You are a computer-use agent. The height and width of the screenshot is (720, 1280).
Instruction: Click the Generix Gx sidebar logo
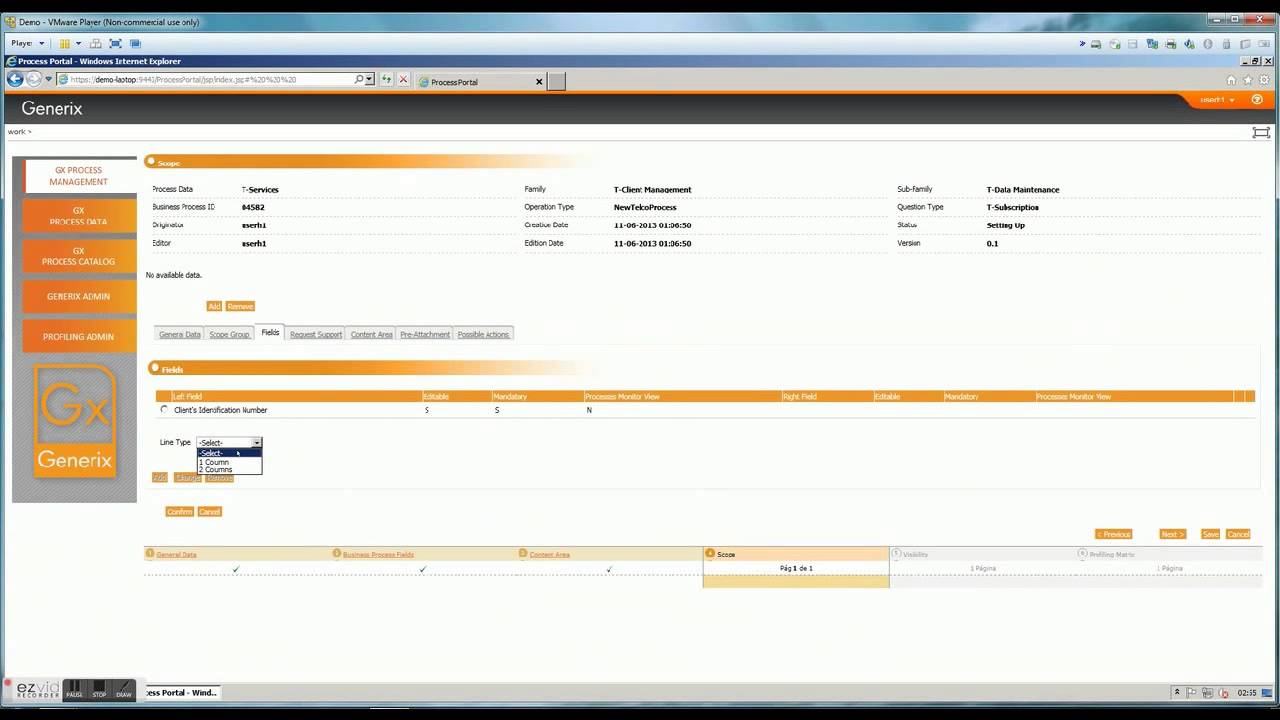[x=75, y=420]
